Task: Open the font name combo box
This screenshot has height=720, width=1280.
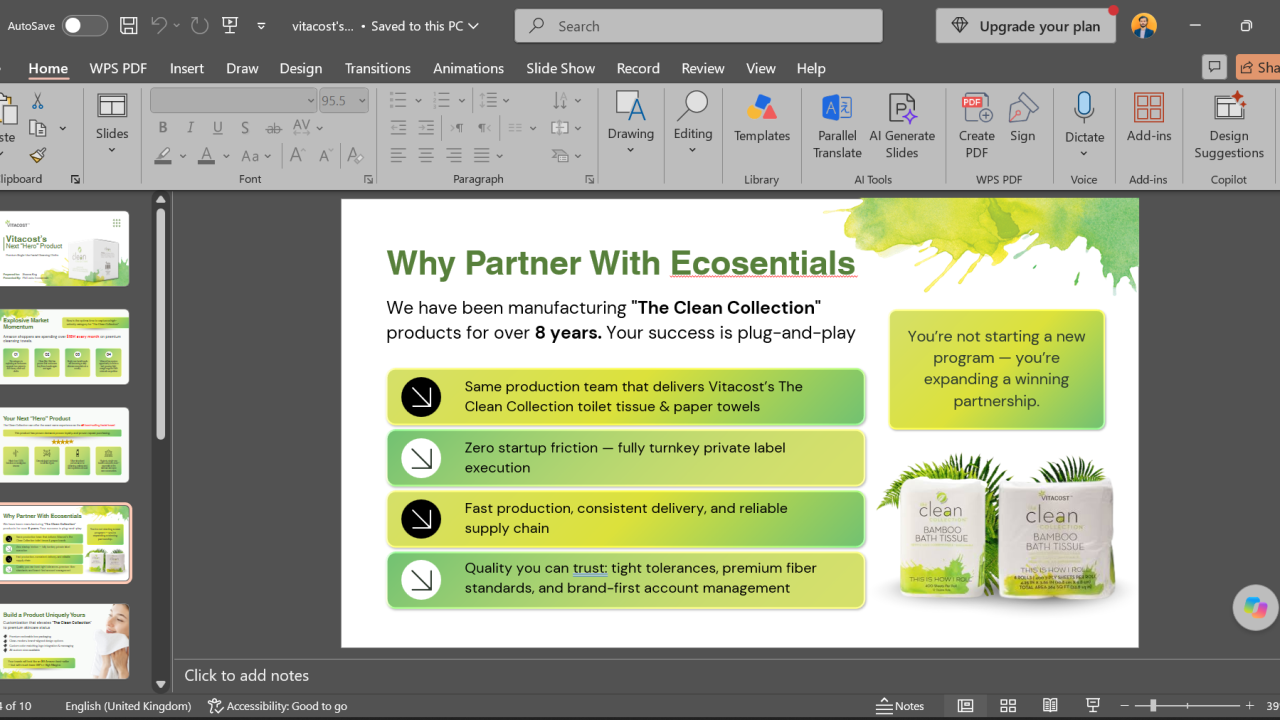Action: 234,100
